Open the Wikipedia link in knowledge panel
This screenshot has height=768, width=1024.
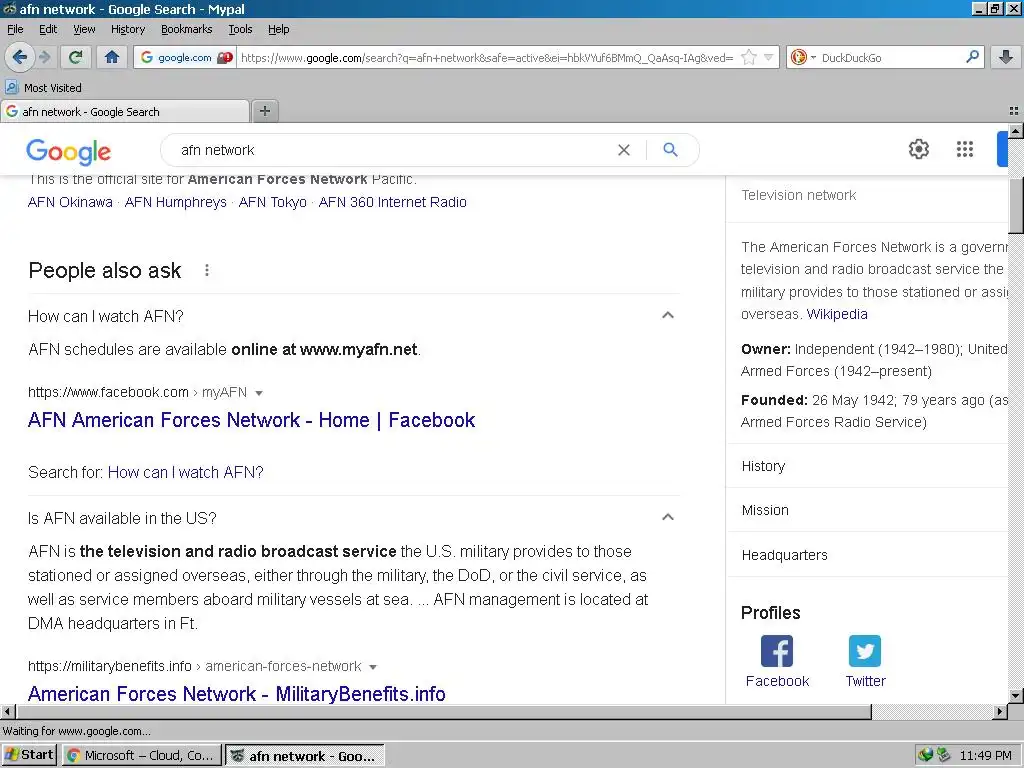click(837, 314)
